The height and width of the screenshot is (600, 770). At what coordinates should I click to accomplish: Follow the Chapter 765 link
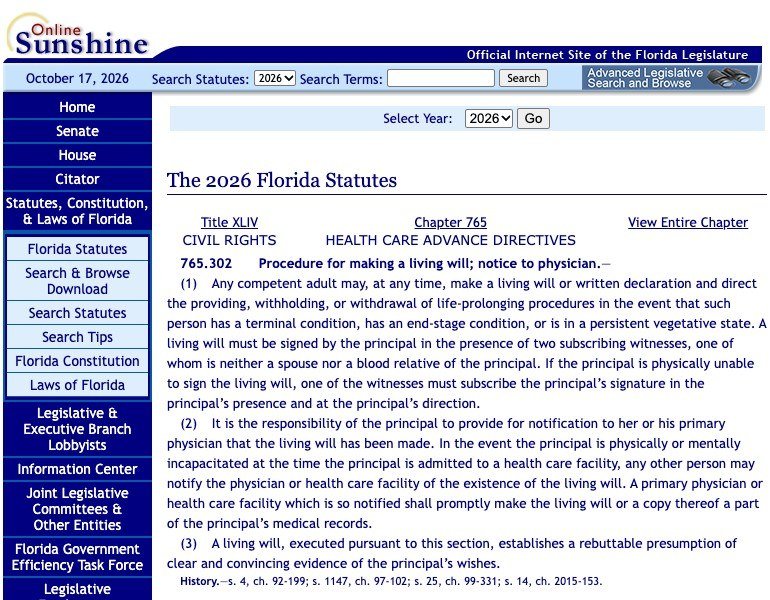(x=450, y=222)
